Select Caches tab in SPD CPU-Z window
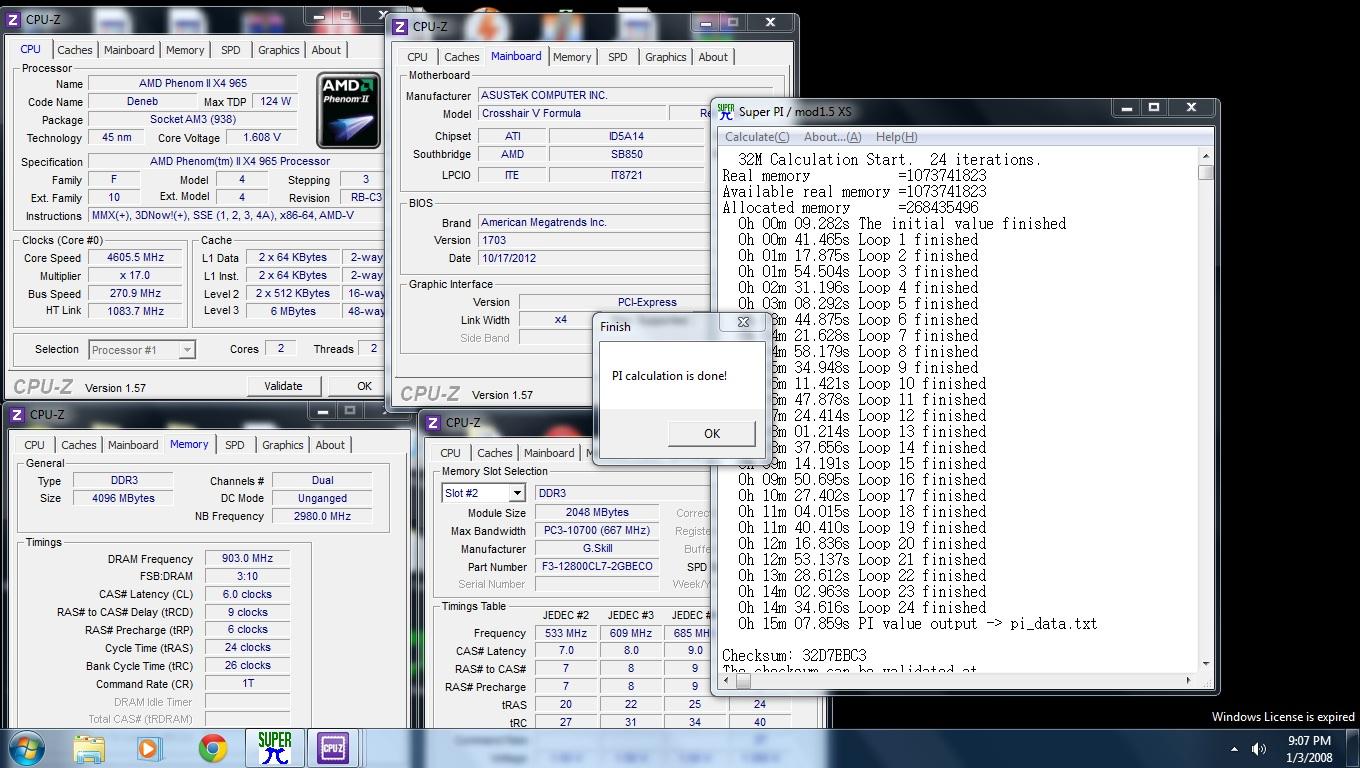The height and width of the screenshot is (768, 1360). tap(495, 453)
